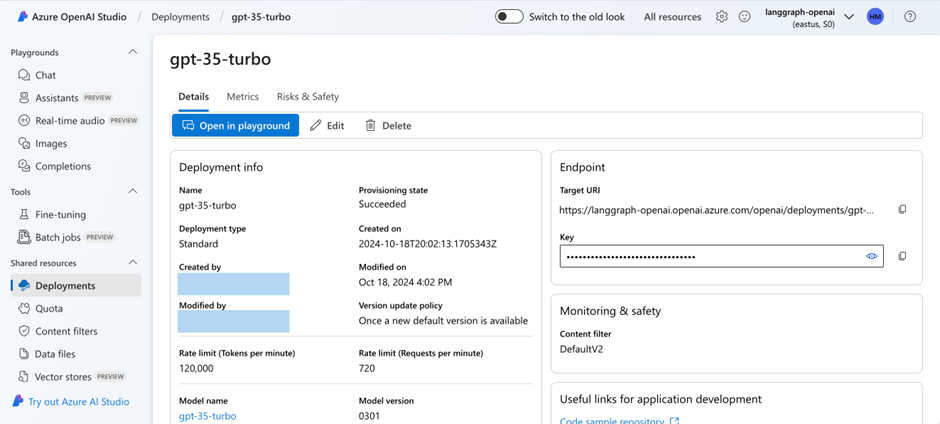
Task: Click the Quota sidebar icon
Action: point(24,308)
